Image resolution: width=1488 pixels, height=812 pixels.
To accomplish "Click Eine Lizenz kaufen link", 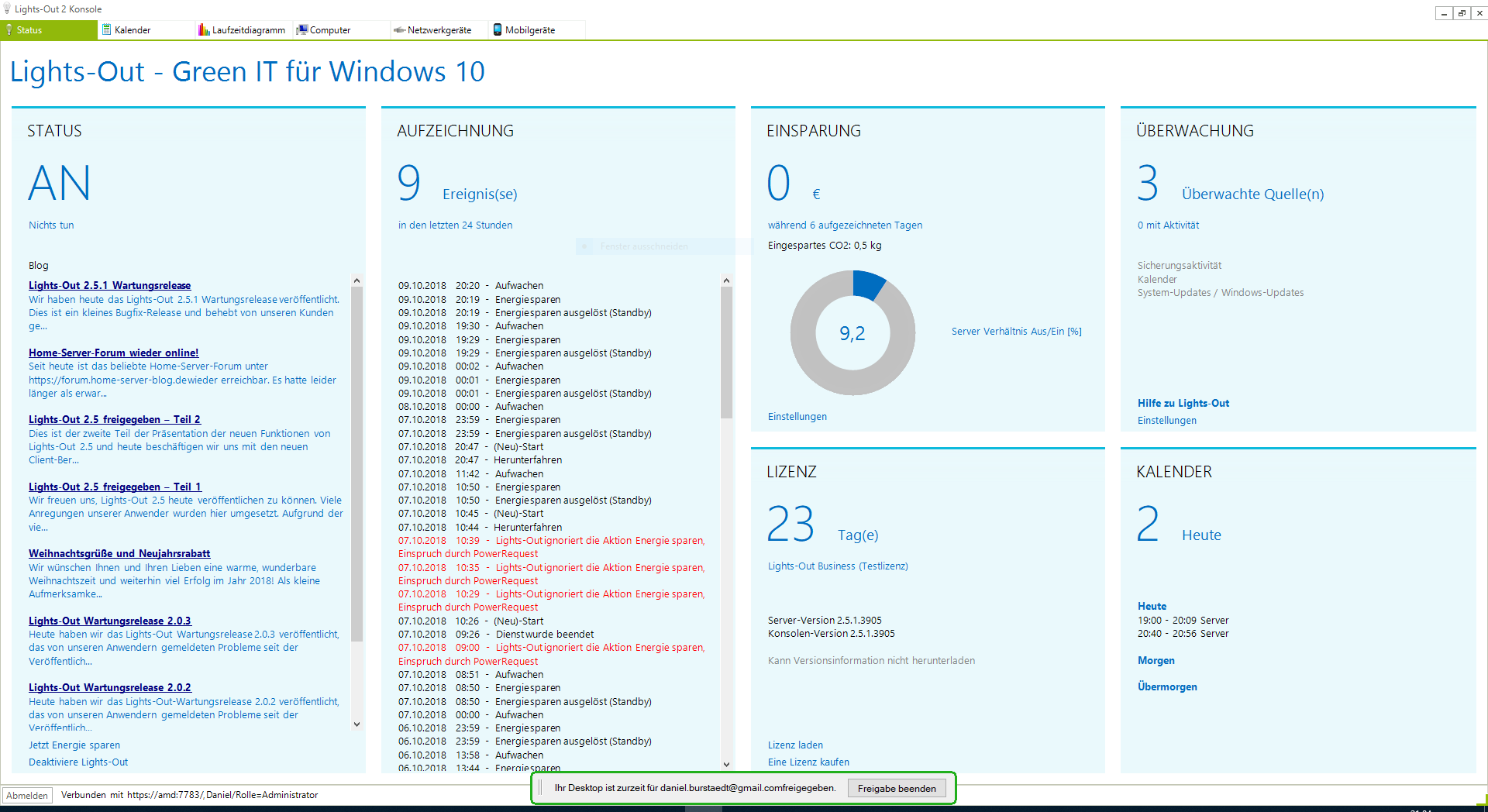I will (808, 762).
